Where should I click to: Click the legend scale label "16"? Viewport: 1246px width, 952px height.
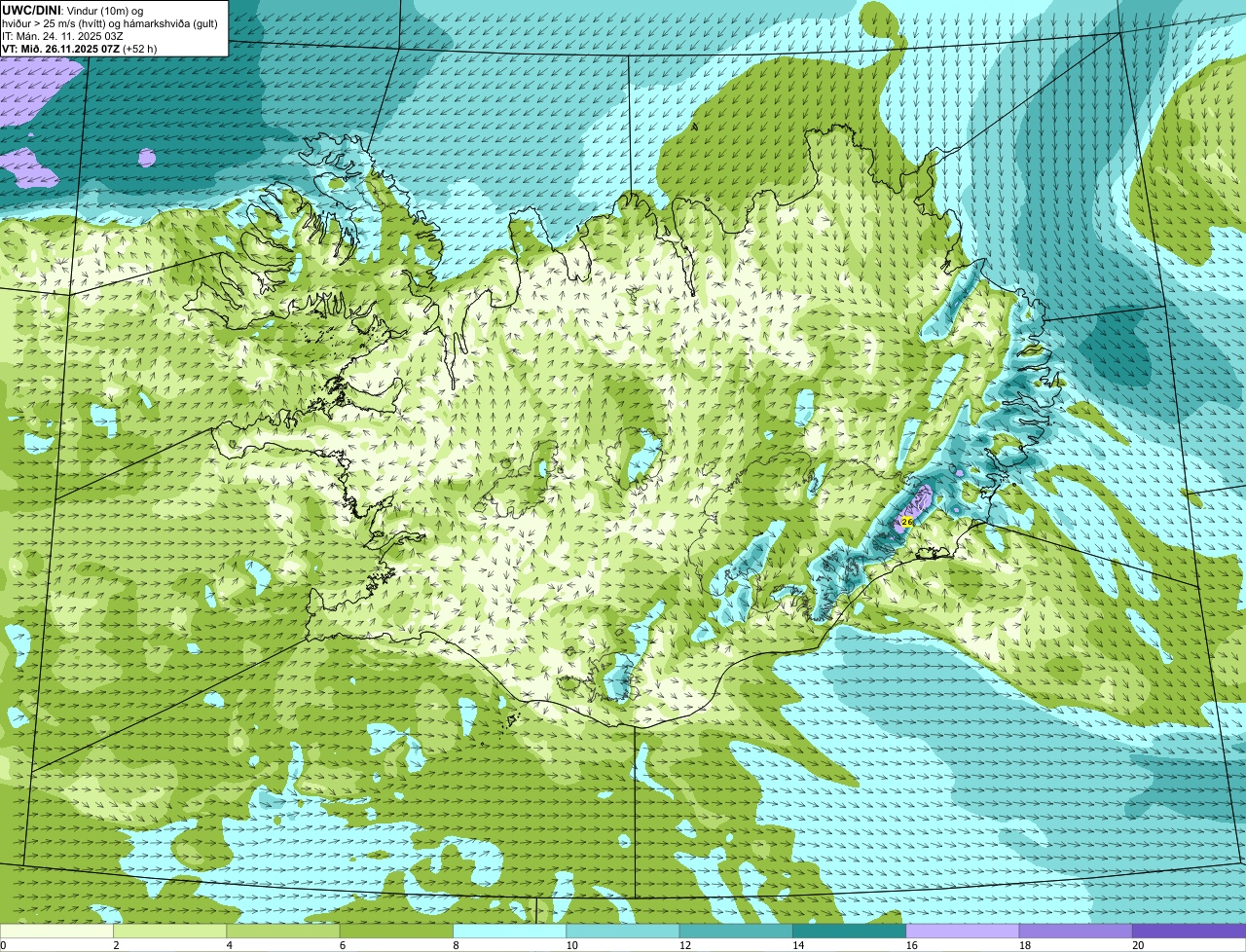911,945
